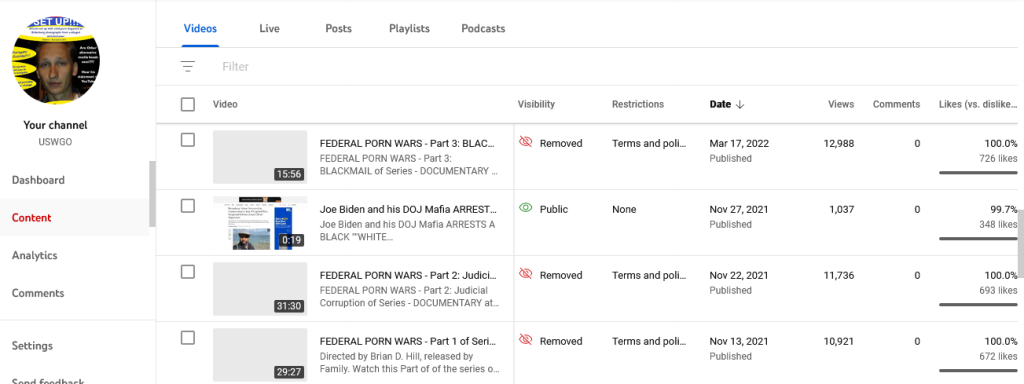Click the green public eye icon for Joe Biden video

526,208
